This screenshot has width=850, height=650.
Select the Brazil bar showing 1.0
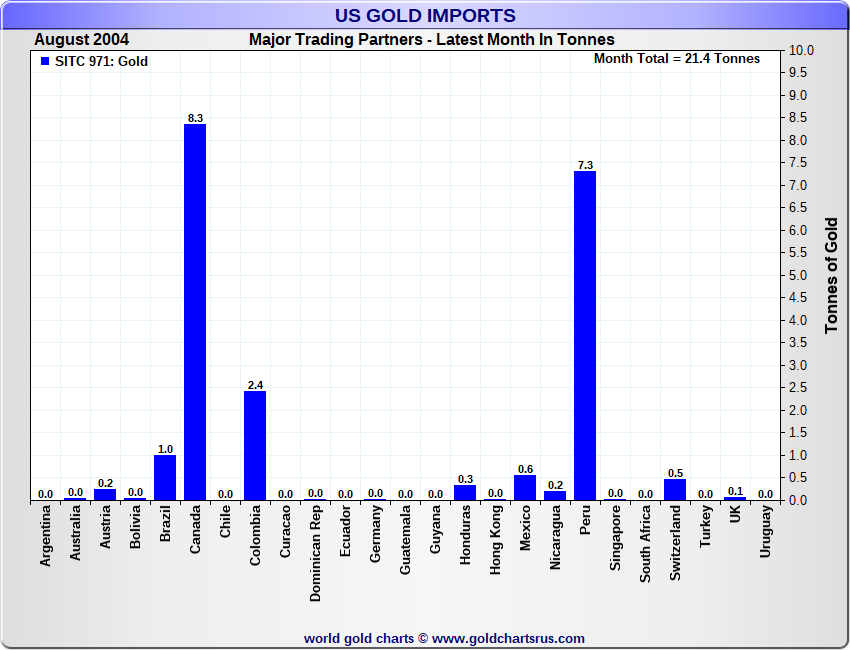(165, 477)
